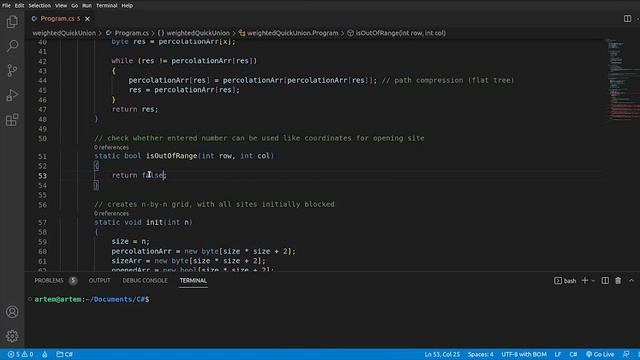The image size is (640, 360).
Task: Click 'size = n;' on line 59
Action: coord(130,242)
